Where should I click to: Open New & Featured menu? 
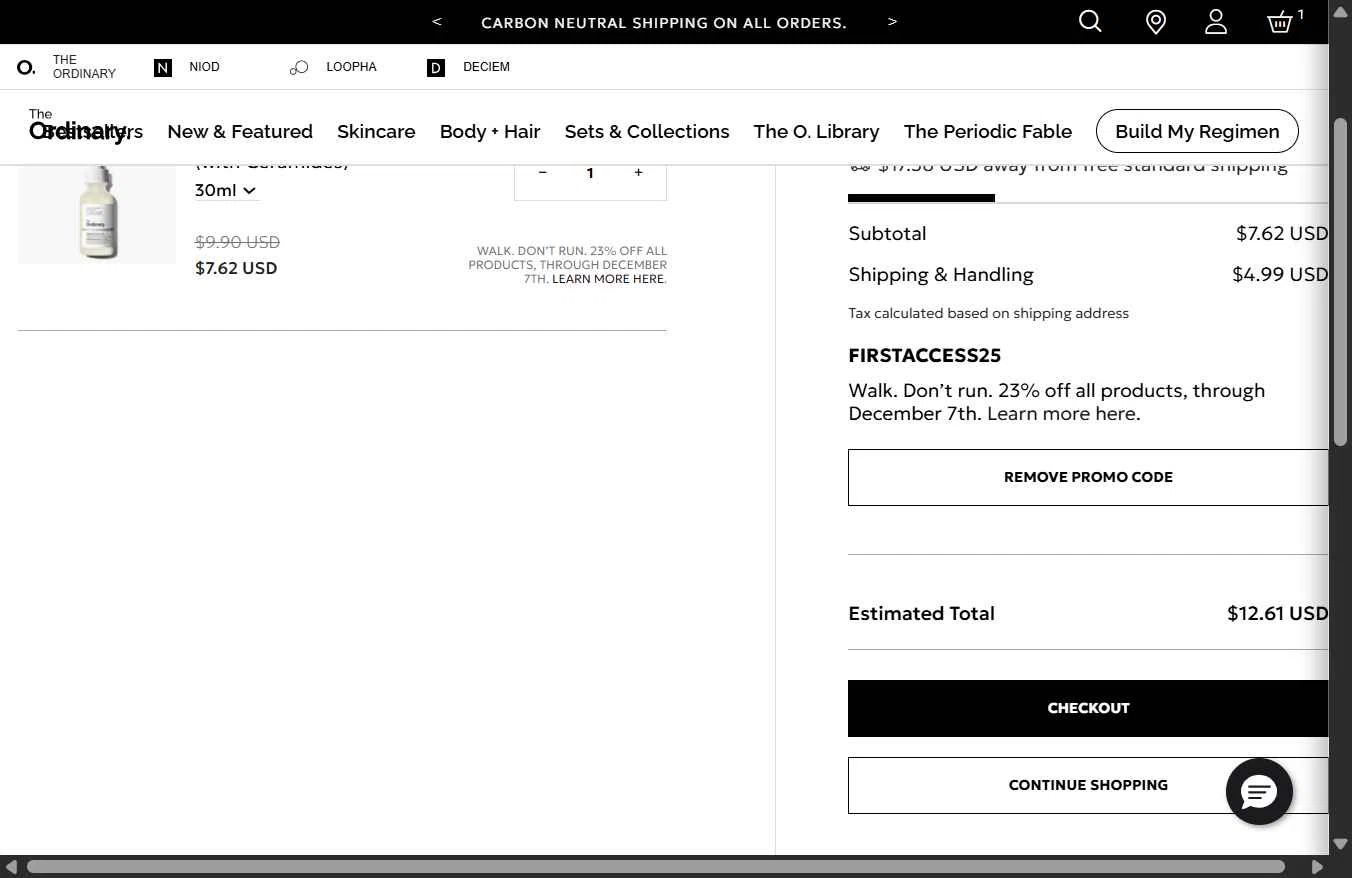240,131
